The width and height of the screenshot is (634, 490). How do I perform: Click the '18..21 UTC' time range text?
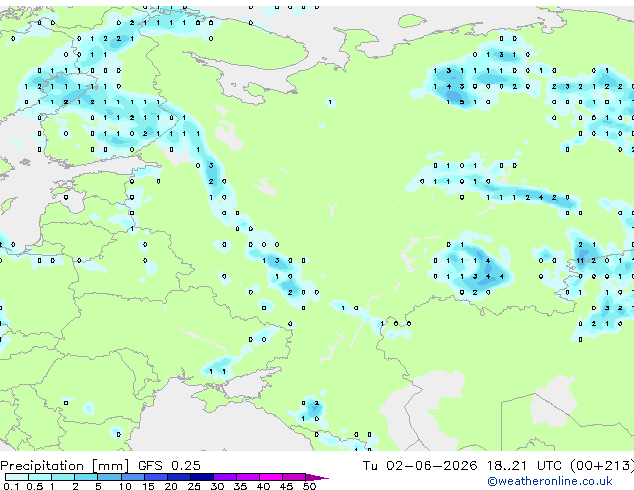point(524,466)
